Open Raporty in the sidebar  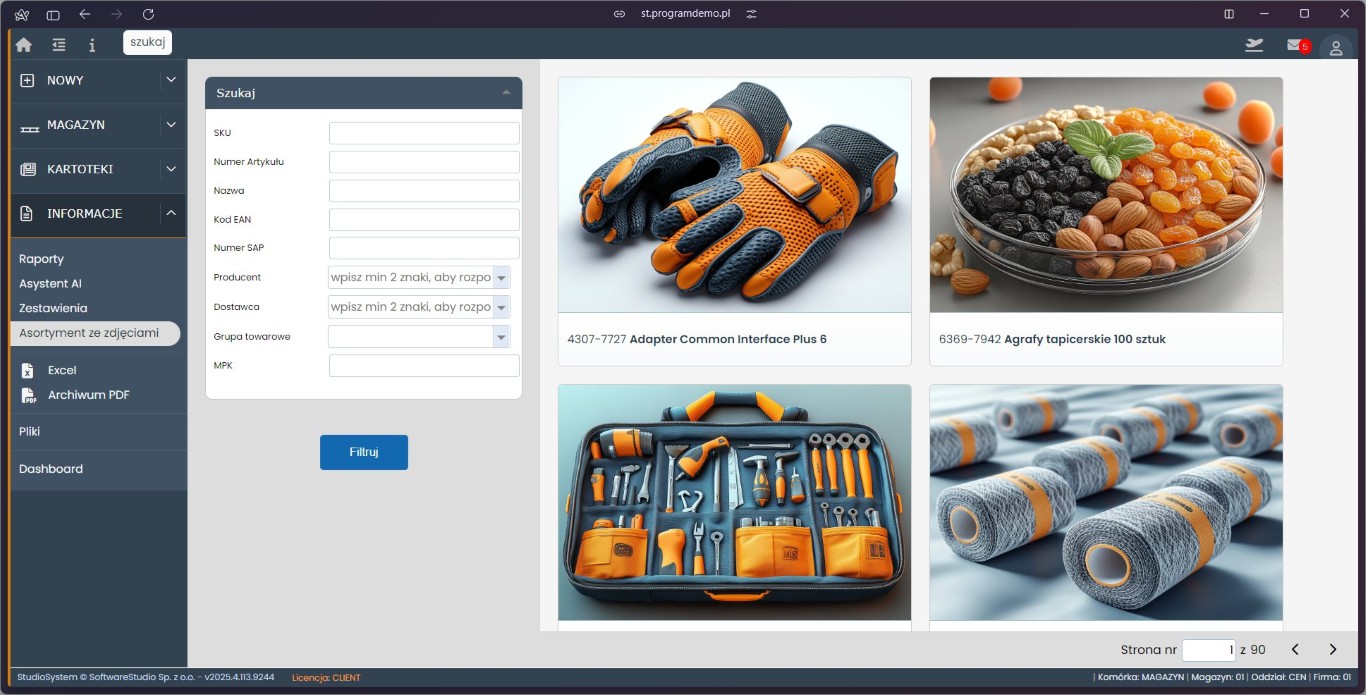pos(41,259)
